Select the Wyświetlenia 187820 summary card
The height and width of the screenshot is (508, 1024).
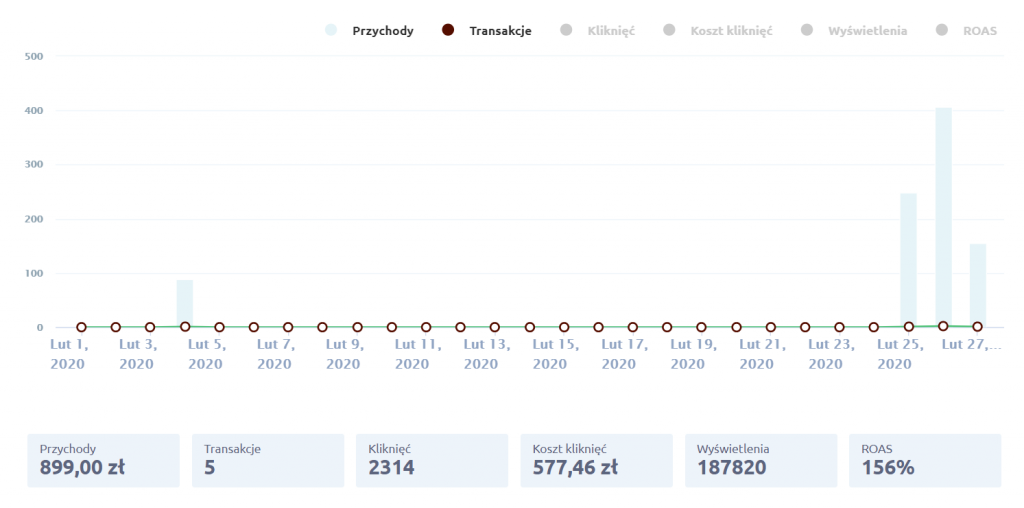(760, 460)
